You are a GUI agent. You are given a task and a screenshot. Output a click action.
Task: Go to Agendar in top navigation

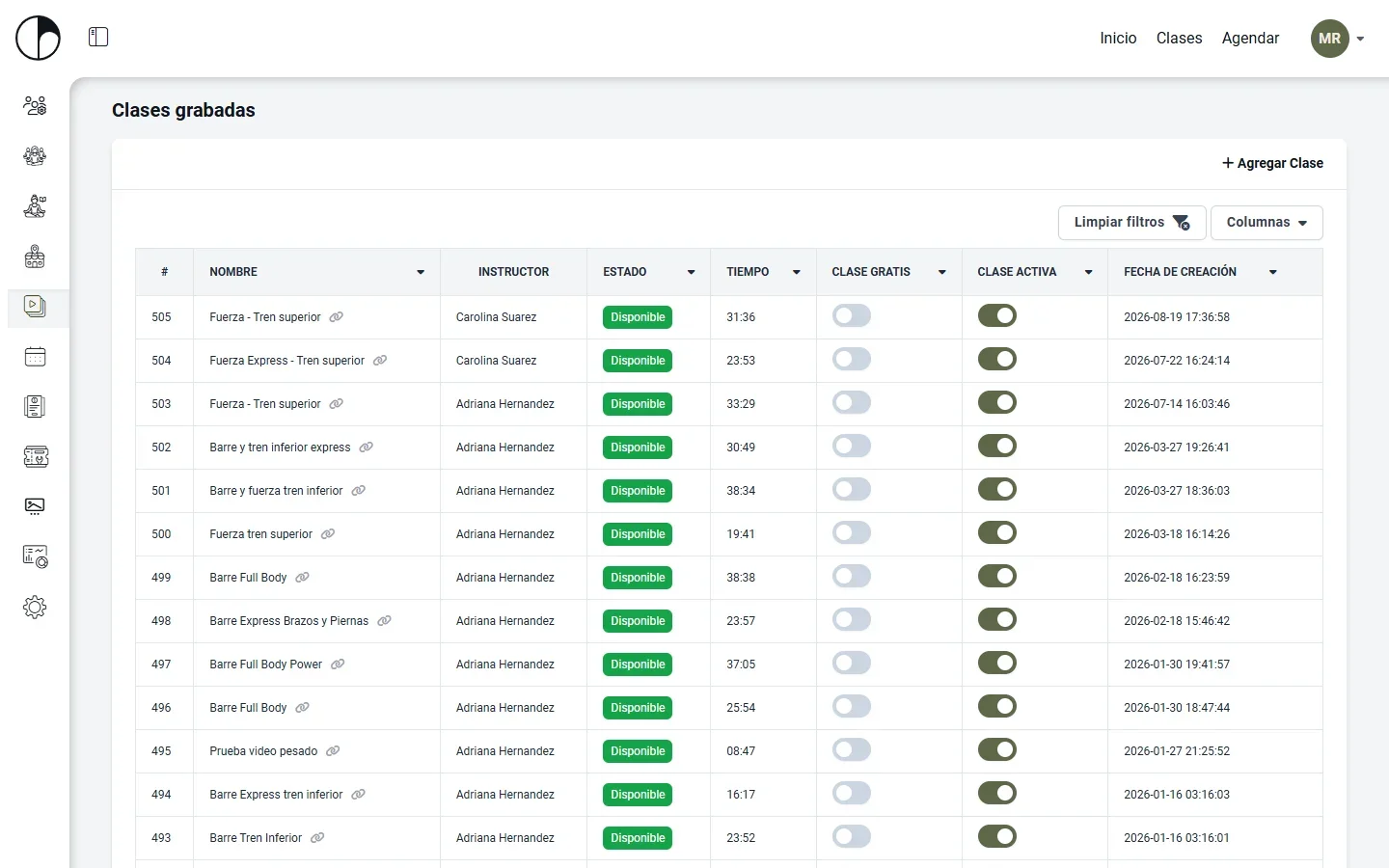point(1250,39)
